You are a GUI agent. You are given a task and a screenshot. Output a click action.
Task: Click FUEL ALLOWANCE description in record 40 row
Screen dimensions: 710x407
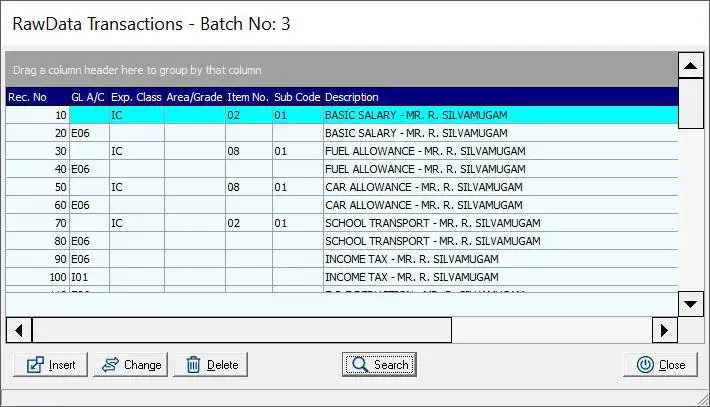[x=500, y=169]
